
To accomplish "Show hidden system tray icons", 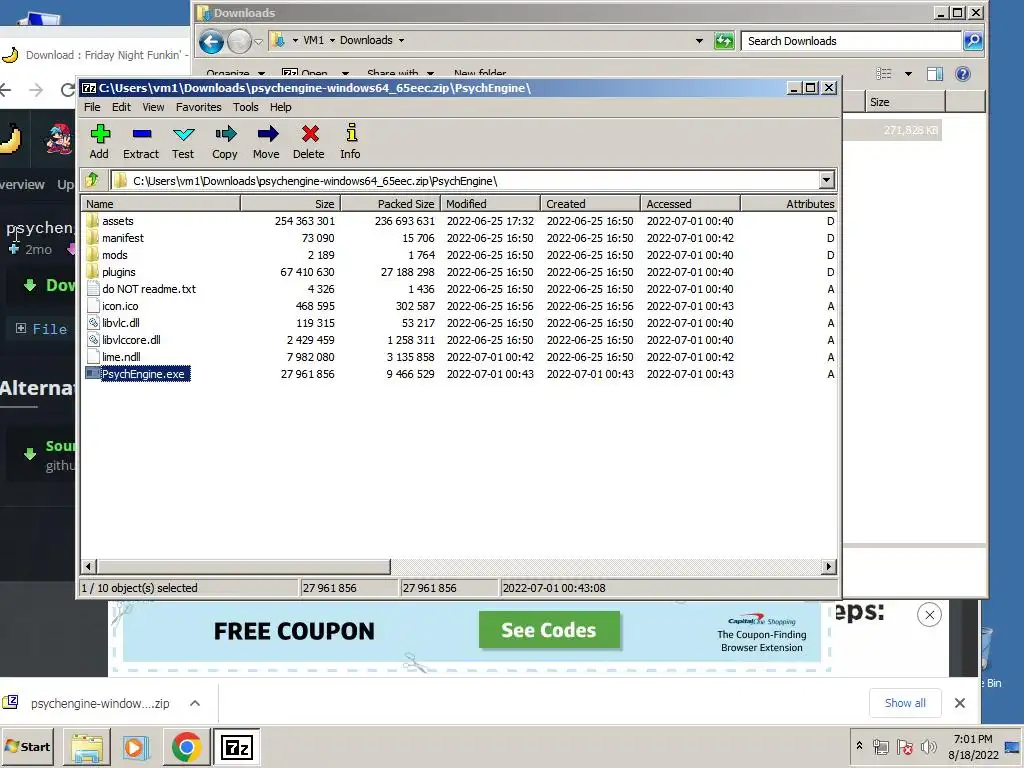I will click(859, 745).
